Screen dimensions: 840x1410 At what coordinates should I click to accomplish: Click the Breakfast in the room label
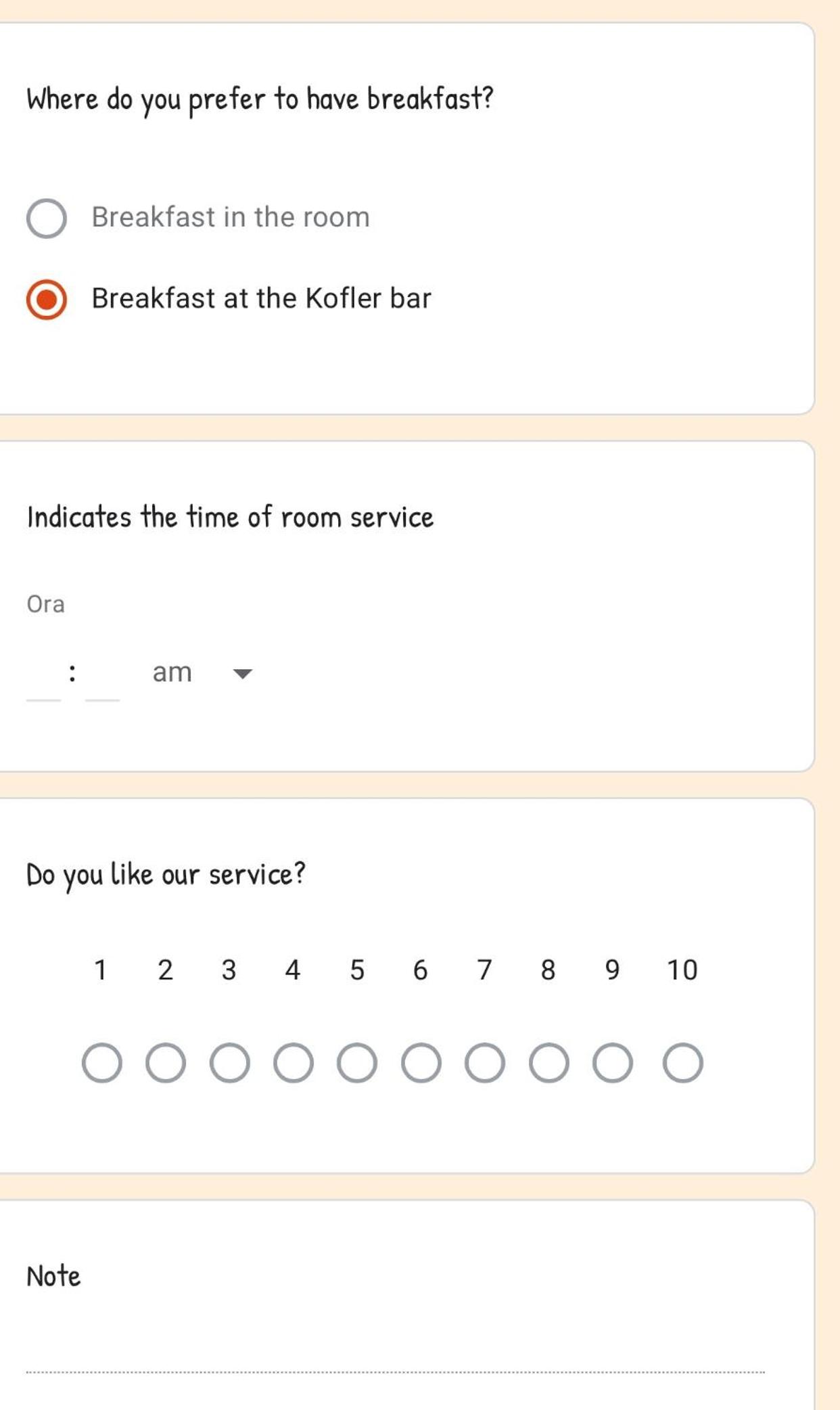click(x=231, y=217)
